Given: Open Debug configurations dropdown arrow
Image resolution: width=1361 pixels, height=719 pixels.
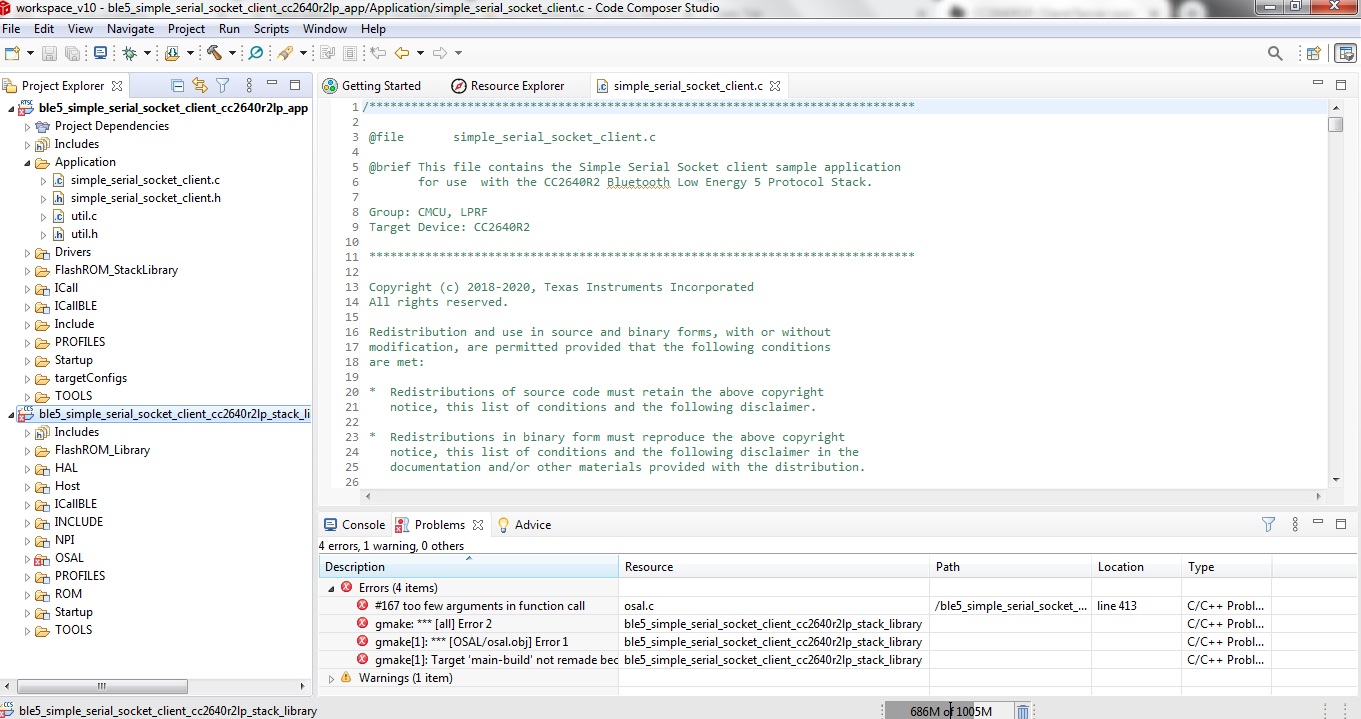Looking at the screenshot, I should pos(147,53).
